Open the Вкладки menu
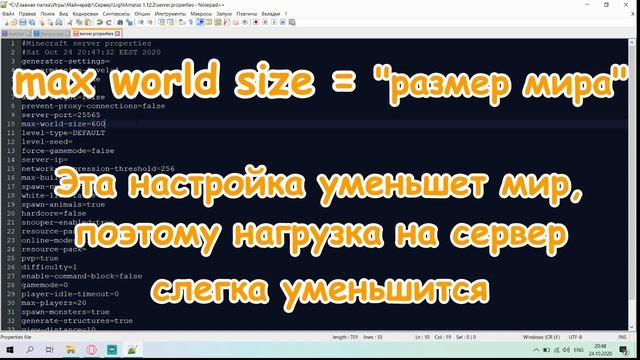640x360 pixels. pyautogui.click(x=271, y=13)
